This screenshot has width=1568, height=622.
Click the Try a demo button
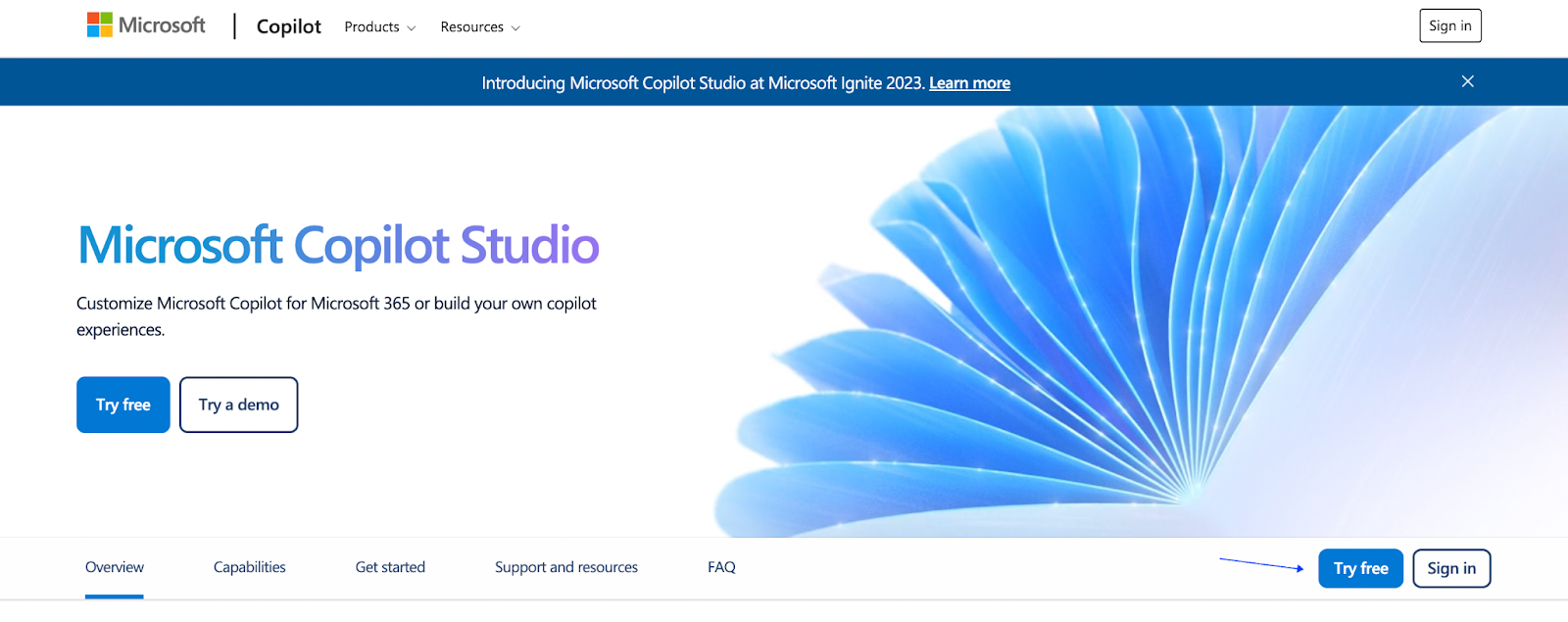238,405
